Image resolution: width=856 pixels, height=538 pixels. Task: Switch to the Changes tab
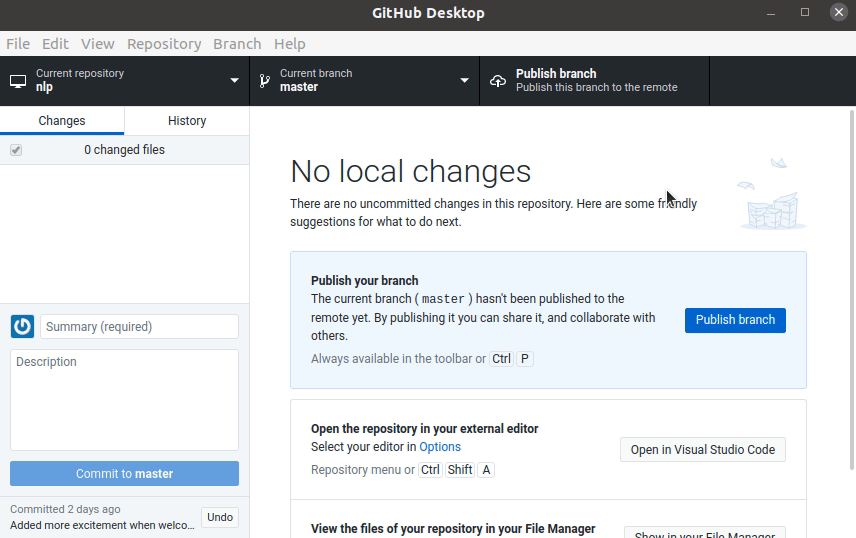(62, 121)
